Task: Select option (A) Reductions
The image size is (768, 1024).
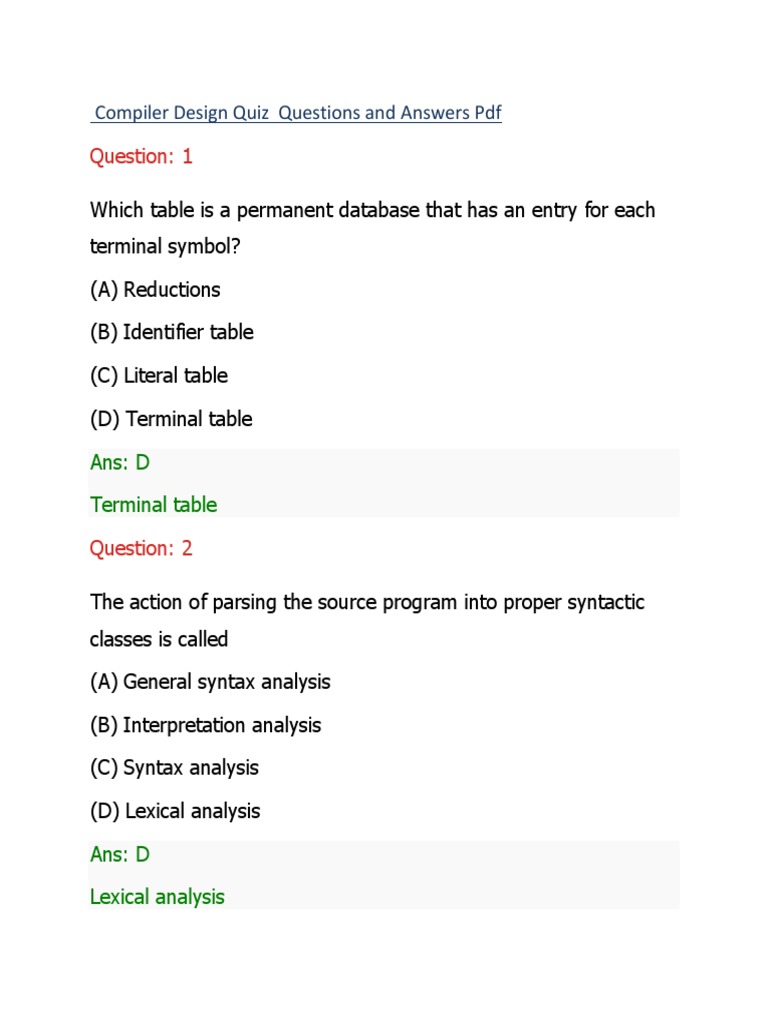Action: [155, 290]
